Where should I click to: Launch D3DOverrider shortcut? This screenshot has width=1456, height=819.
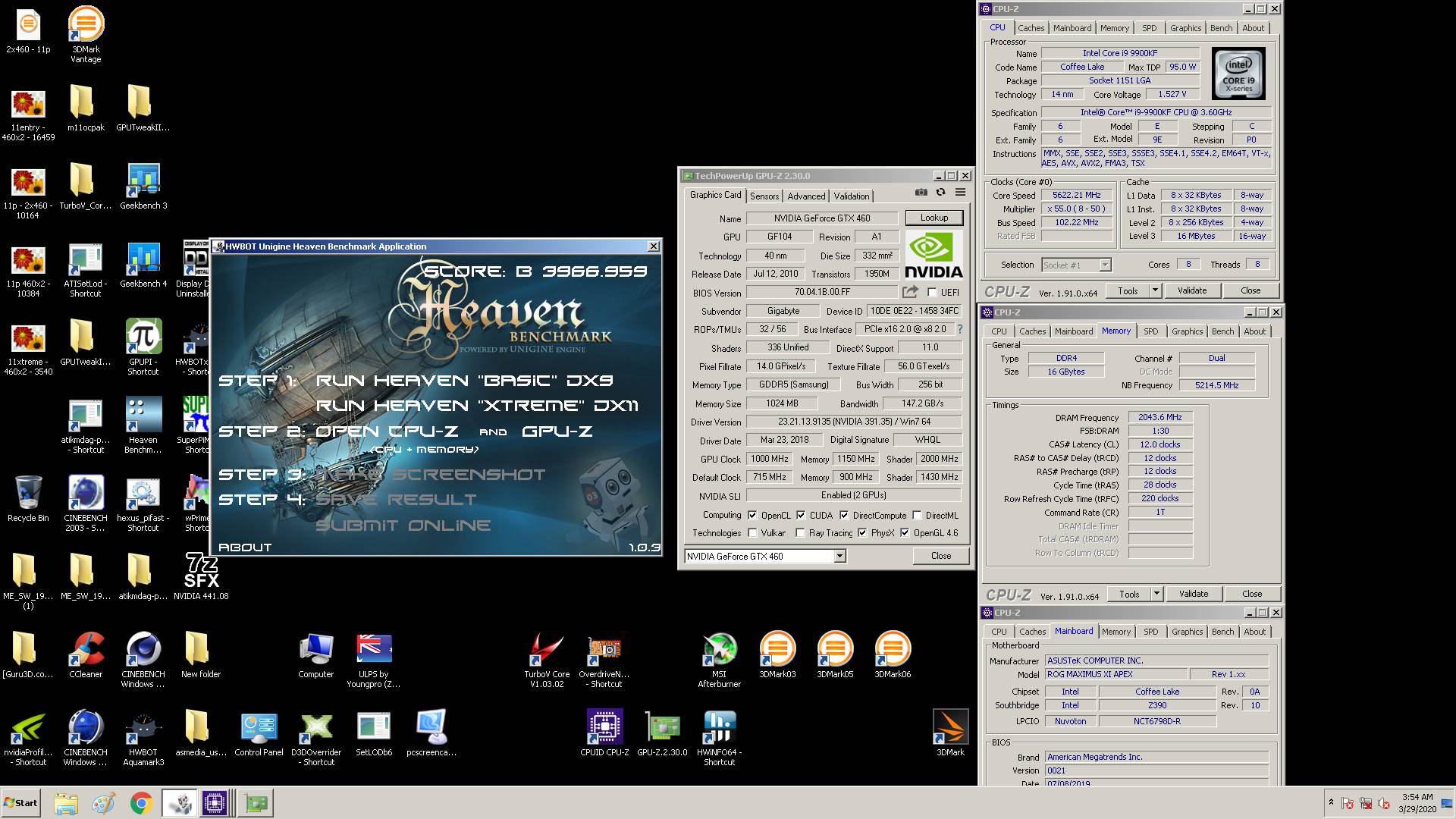pyautogui.click(x=316, y=738)
